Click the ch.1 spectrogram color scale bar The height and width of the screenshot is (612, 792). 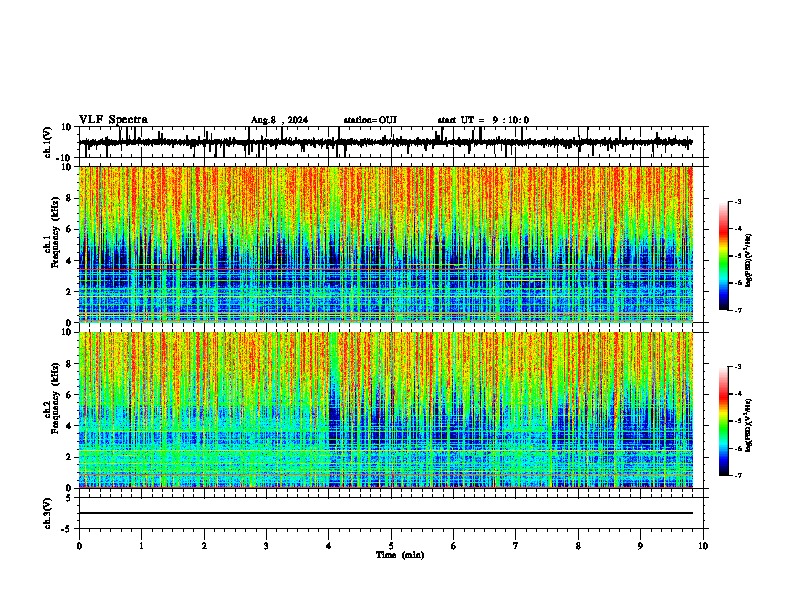pos(724,256)
